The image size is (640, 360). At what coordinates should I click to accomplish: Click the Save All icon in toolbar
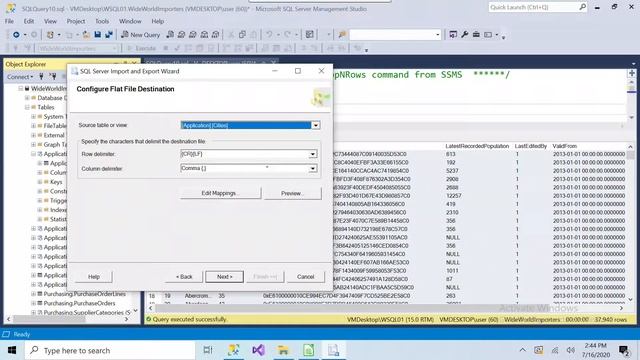click(x=109, y=35)
